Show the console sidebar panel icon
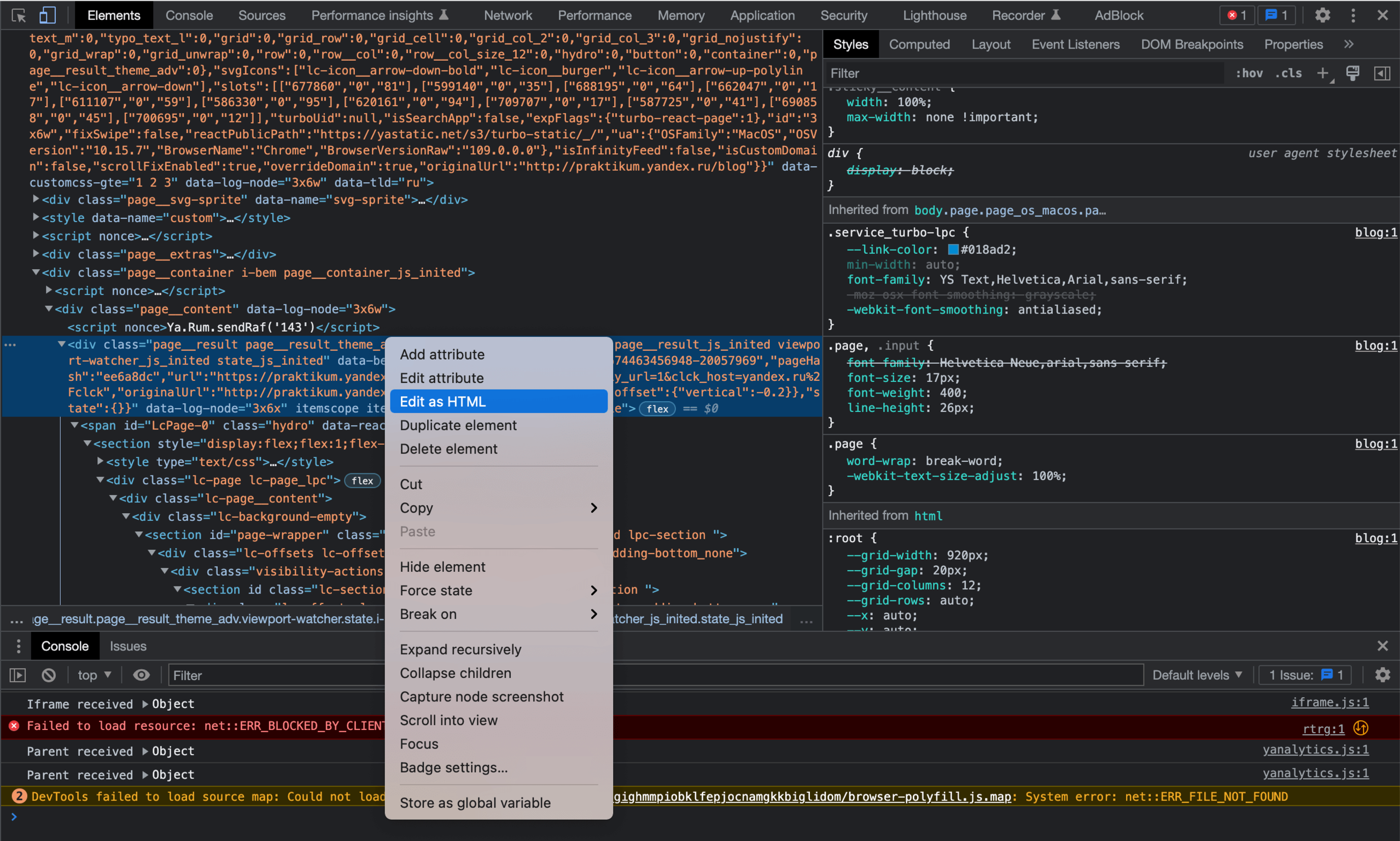1400x841 pixels. [x=18, y=675]
